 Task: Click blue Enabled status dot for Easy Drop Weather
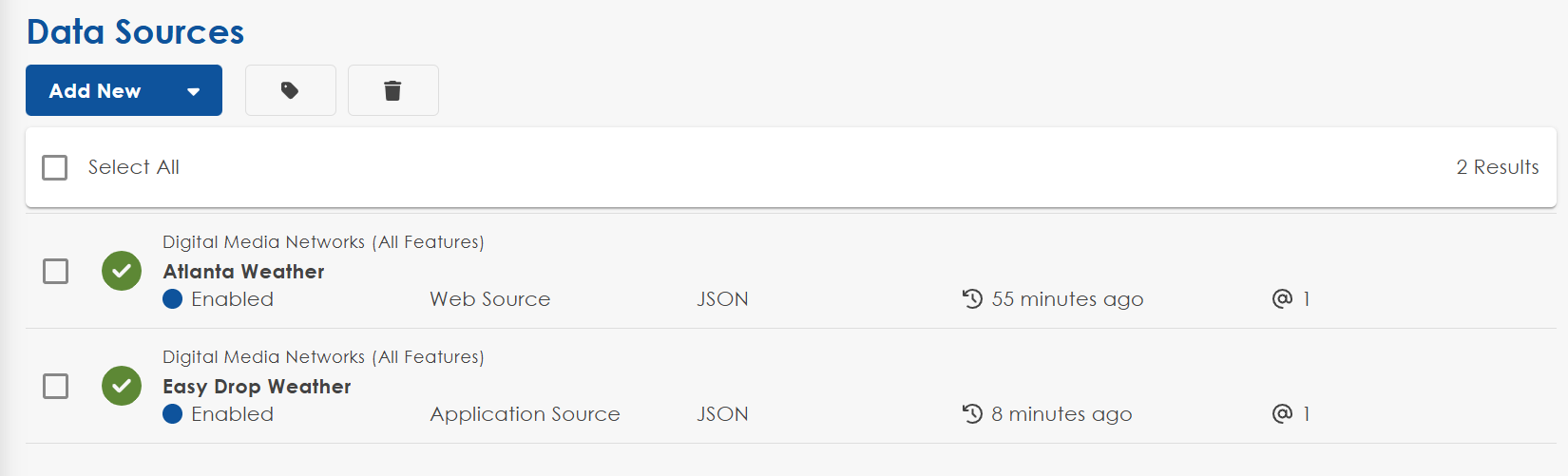tap(172, 414)
